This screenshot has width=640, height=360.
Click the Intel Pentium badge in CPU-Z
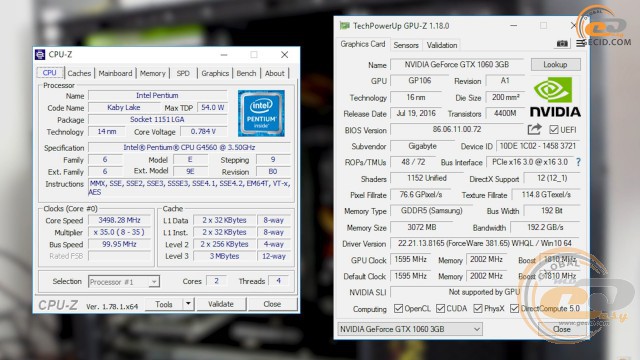pos(261,113)
